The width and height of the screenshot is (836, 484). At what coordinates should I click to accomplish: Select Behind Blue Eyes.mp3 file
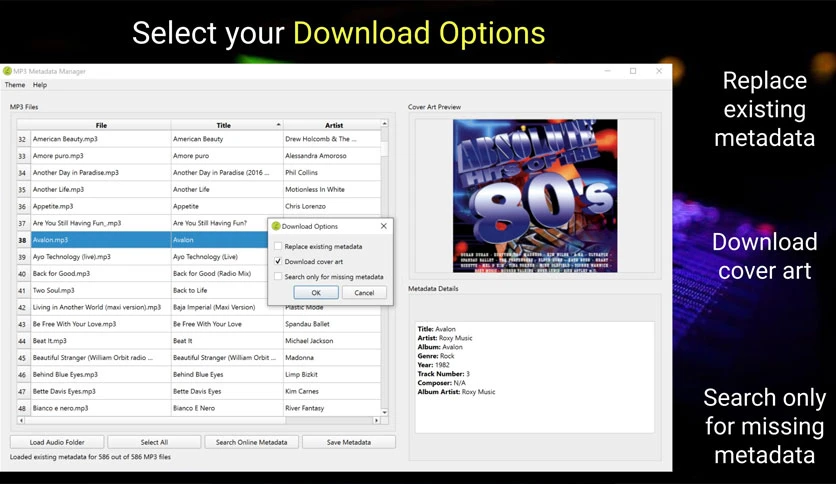click(101, 374)
